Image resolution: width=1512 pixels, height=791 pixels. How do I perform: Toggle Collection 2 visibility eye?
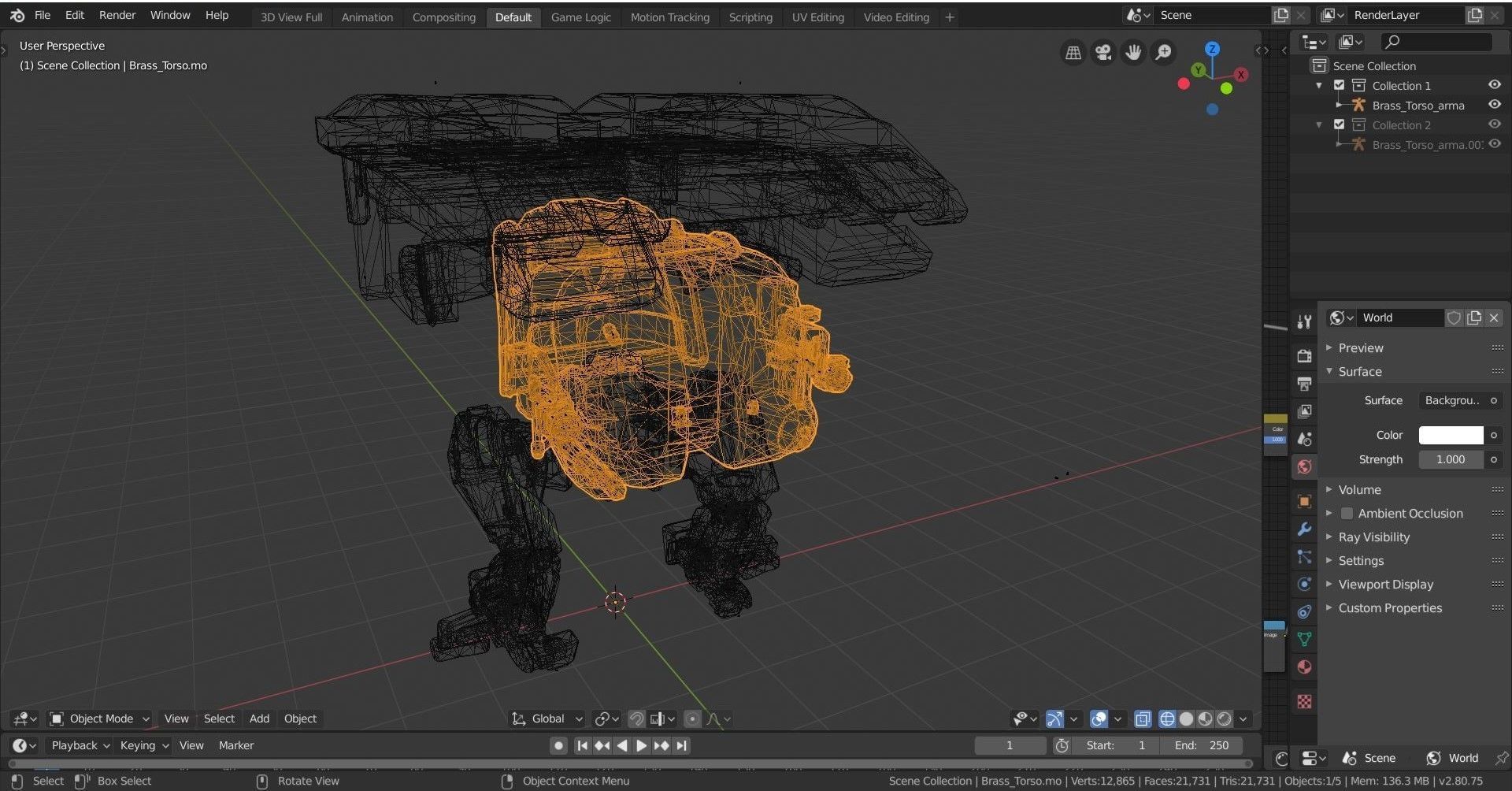click(x=1494, y=124)
